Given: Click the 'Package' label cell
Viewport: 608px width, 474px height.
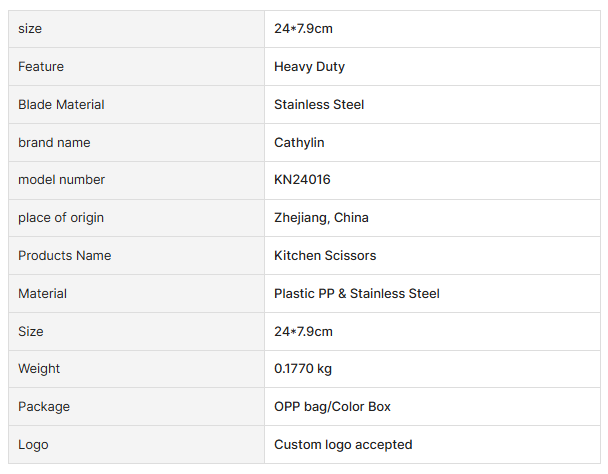Looking at the screenshot, I should (x=44, y=407).
